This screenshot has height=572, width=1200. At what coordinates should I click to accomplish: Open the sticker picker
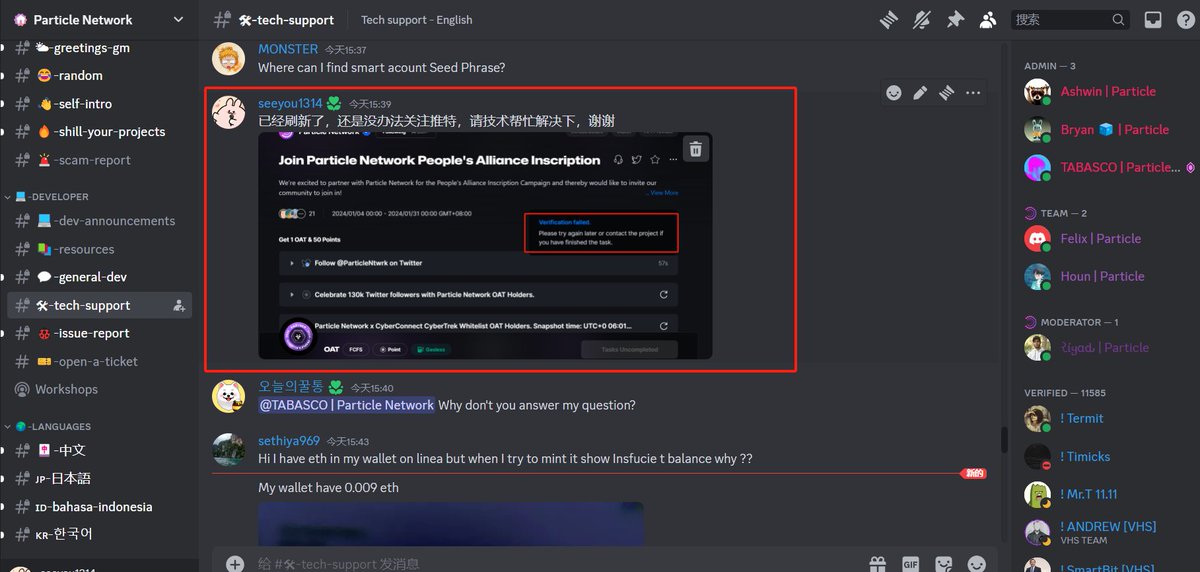coord(944,564)
